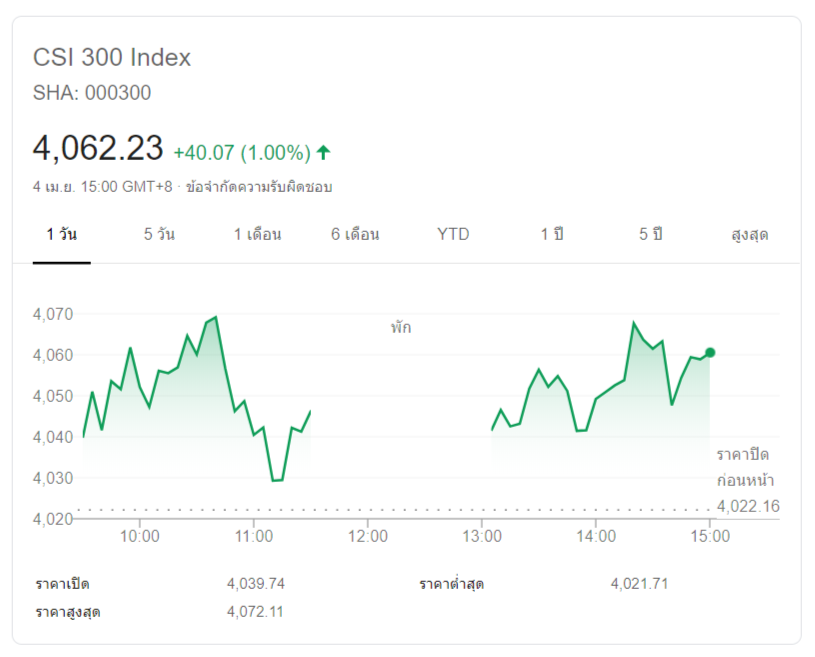This screenshot has height=657, width=815.
Task: Click the ราคาปิดก่อนหน้า 4,022.16 label
Action: coord(747,481)
